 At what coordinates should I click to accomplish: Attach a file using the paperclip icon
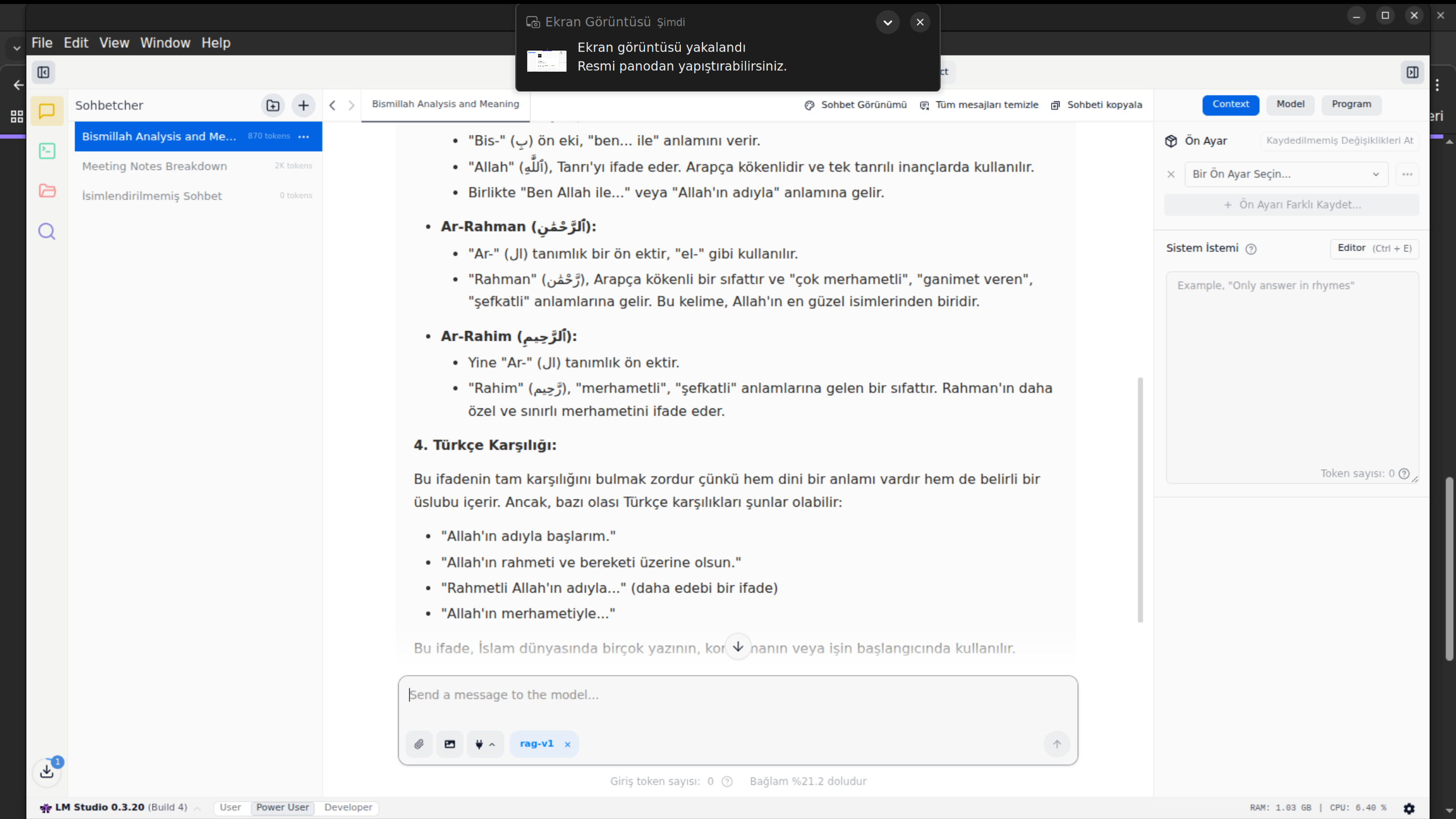click(x=419, y=744)
